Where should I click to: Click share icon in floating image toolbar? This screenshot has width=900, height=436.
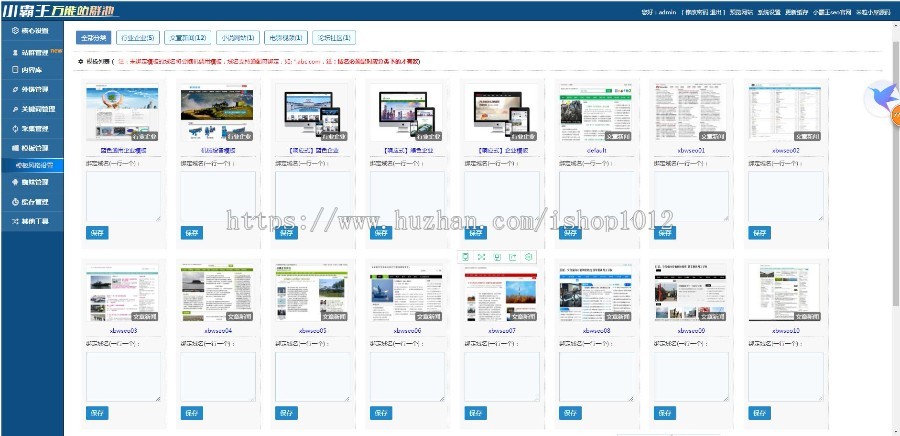coord(513,257)
